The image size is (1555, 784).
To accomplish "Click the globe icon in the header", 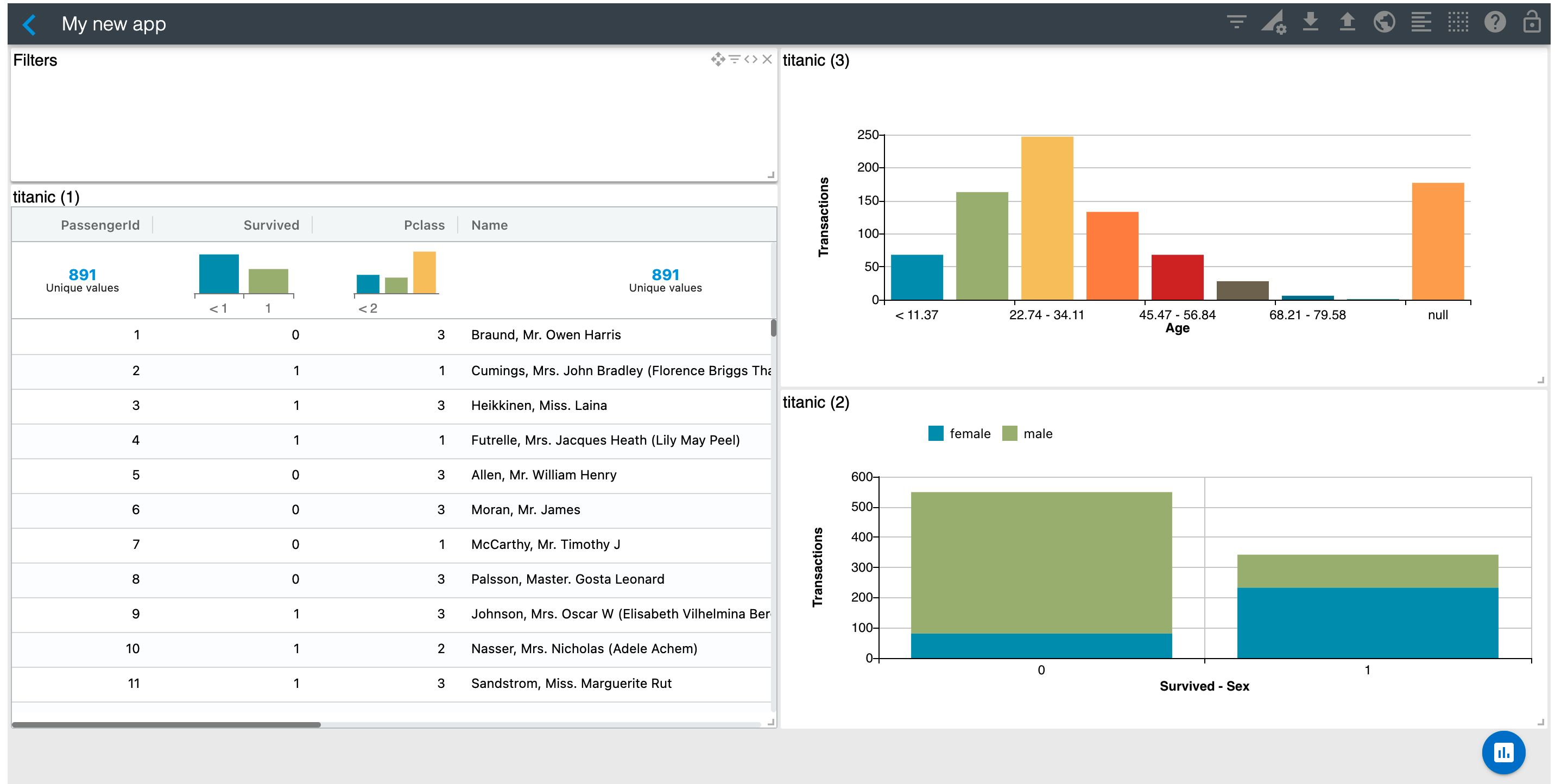I will coord(1383,23).
